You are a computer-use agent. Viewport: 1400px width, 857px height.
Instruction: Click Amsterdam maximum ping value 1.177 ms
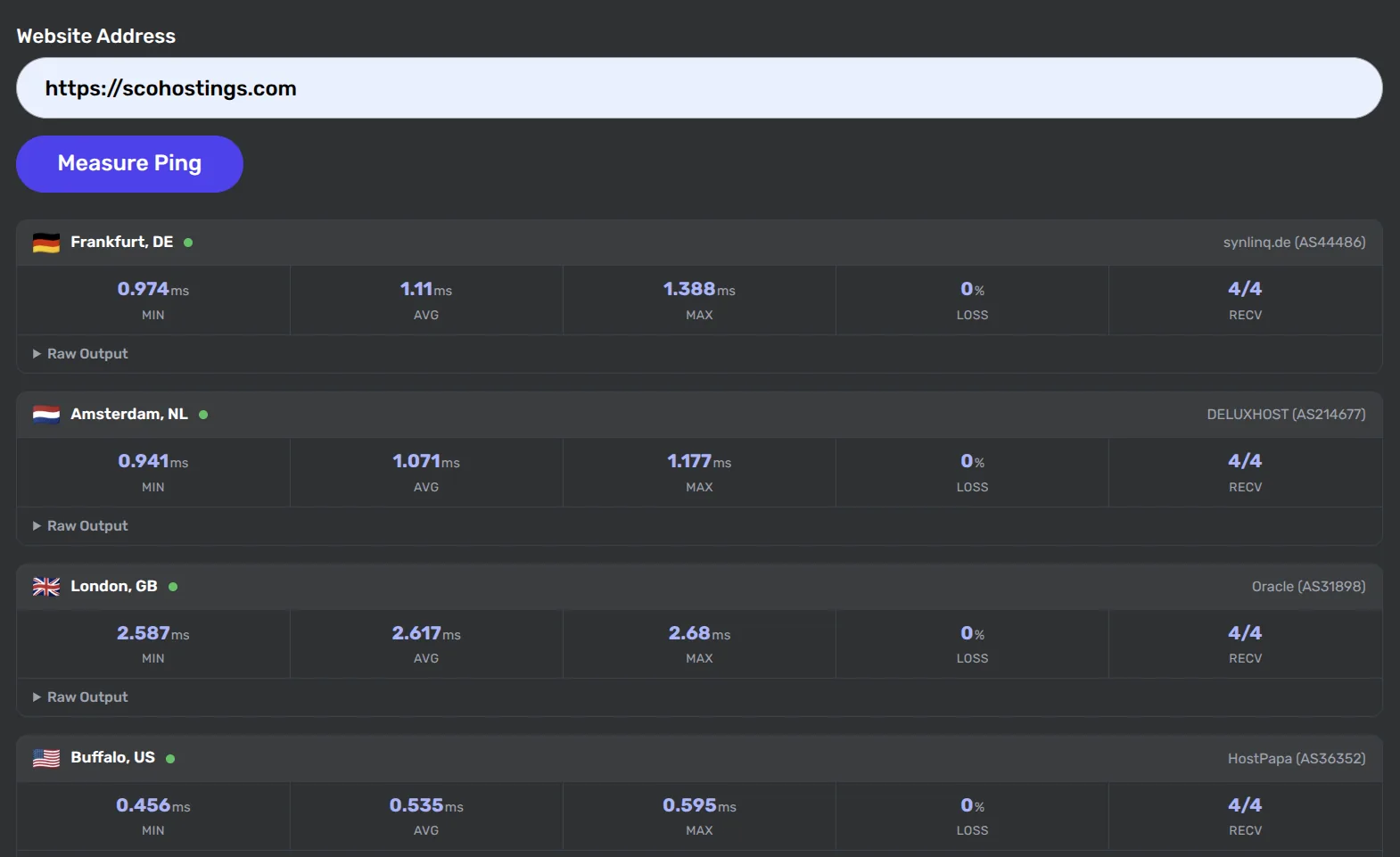[x=699, y=461]
